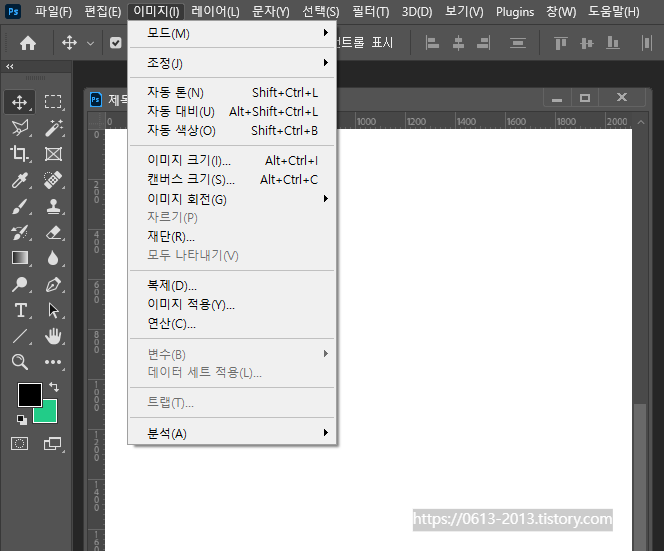Viewport: 664px width, 551px height.
Task: Click the Home button in options bar
Action: 28,43
